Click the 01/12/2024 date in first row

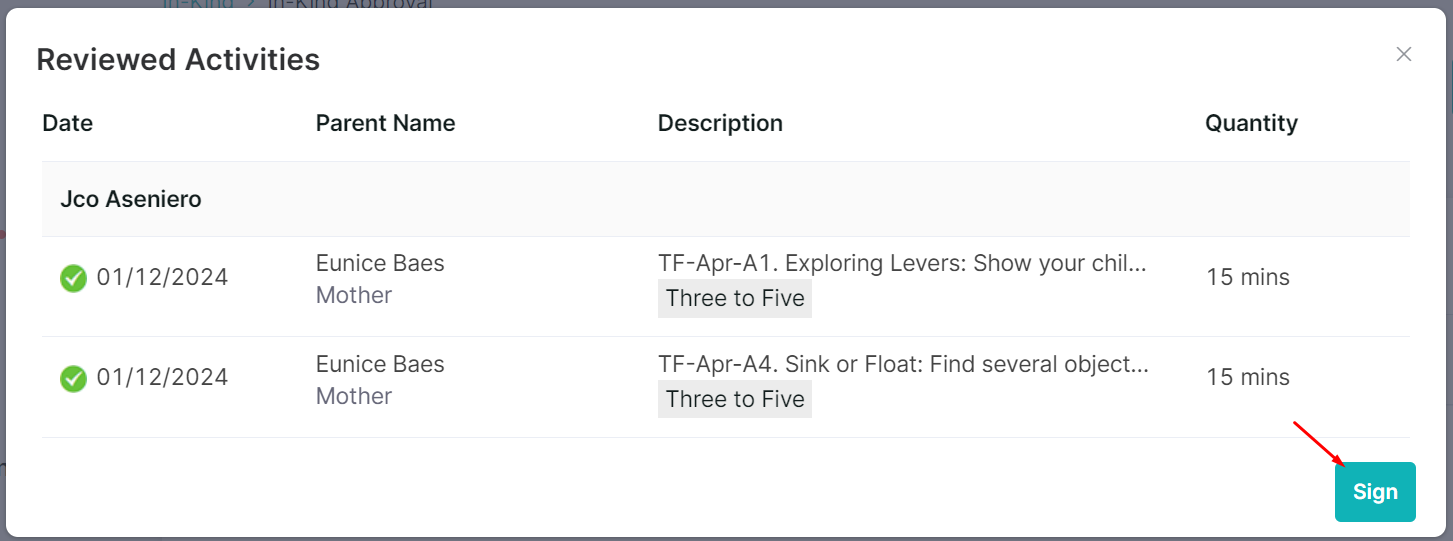point(162,277)
